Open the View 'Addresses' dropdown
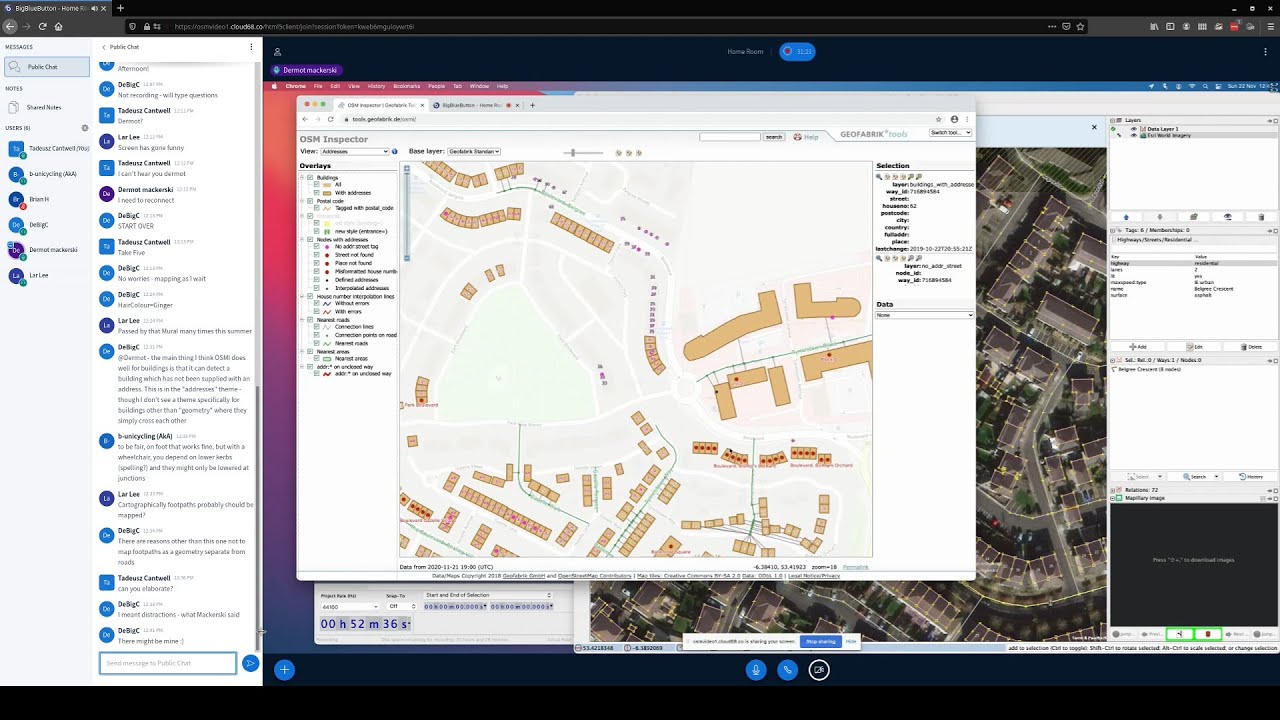Image resolution: width=1280 pixels, height=720 pixels. point(354,152)
